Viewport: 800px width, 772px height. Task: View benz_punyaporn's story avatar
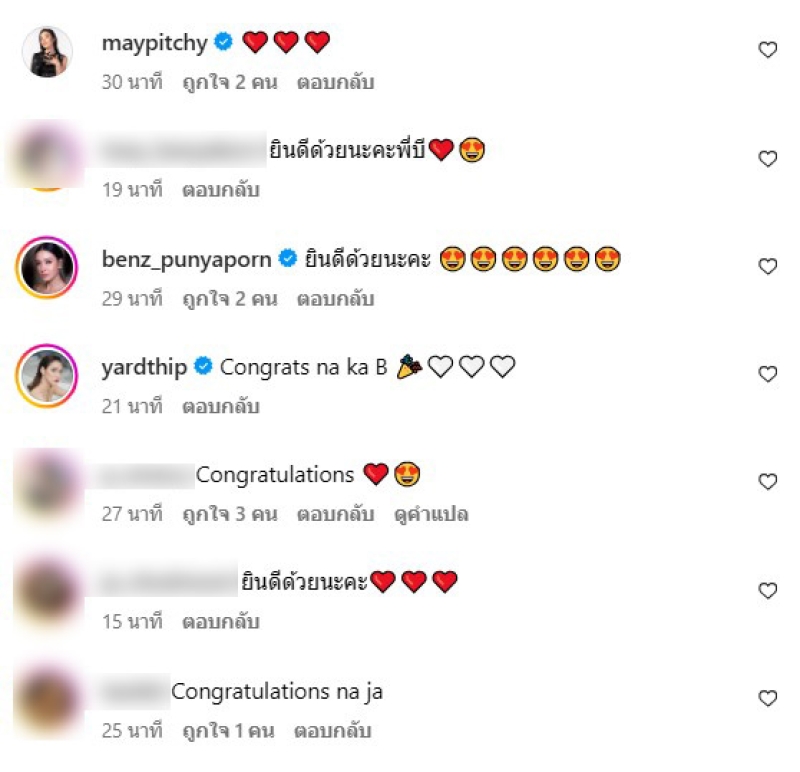tap(47, 267)
